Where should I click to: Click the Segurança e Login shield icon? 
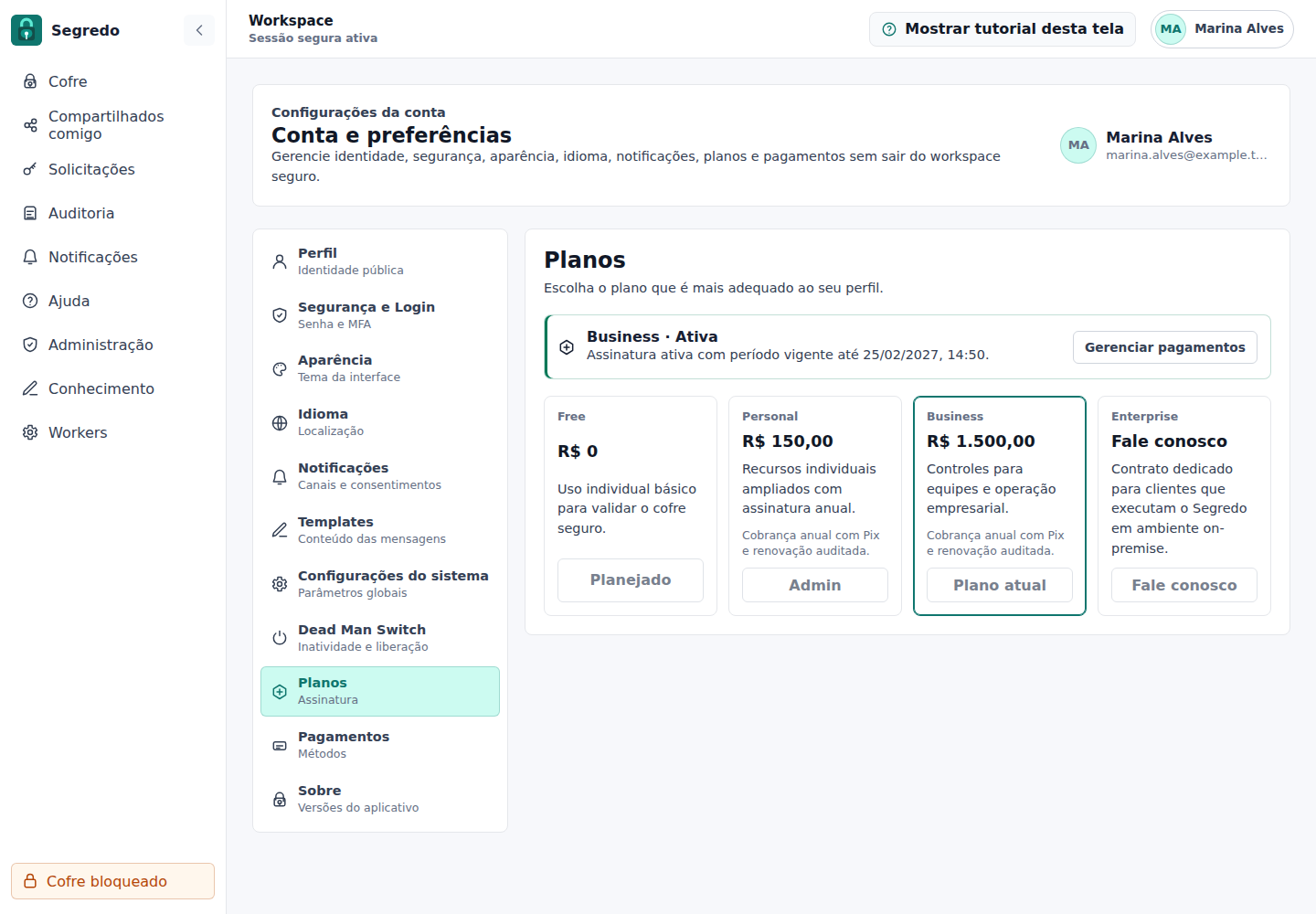tap(280, 315)
